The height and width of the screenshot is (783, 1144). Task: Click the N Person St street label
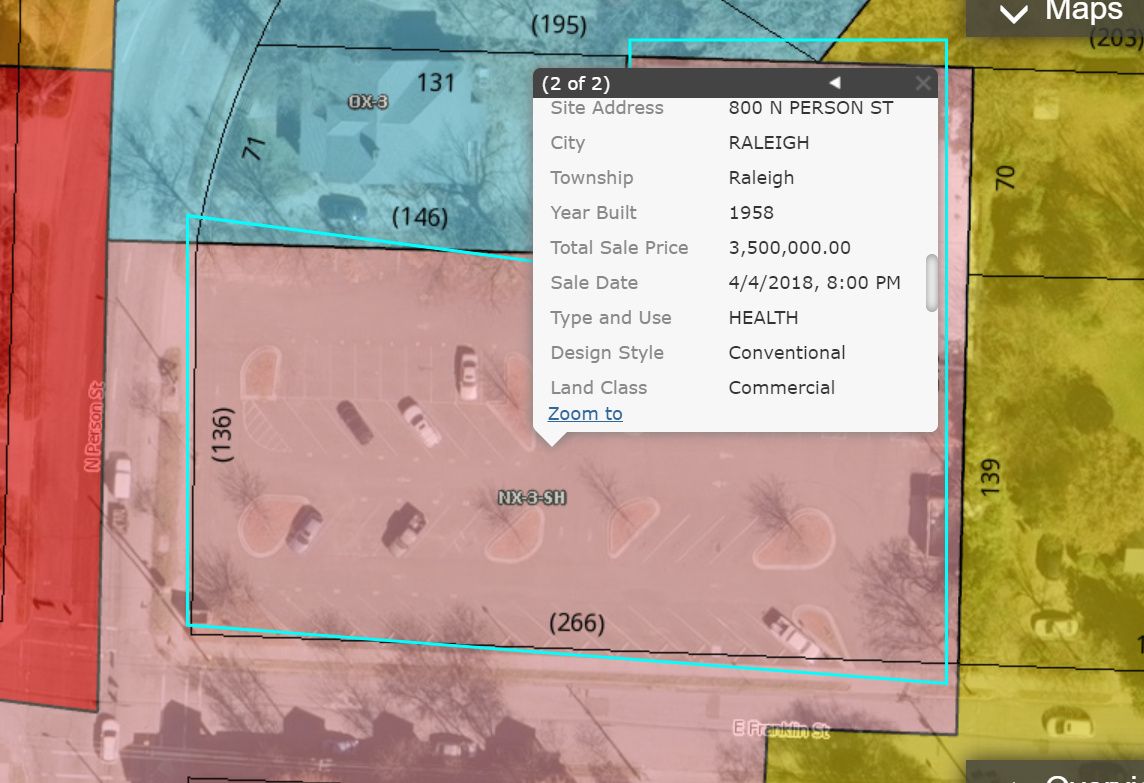[x=93, y=426]
